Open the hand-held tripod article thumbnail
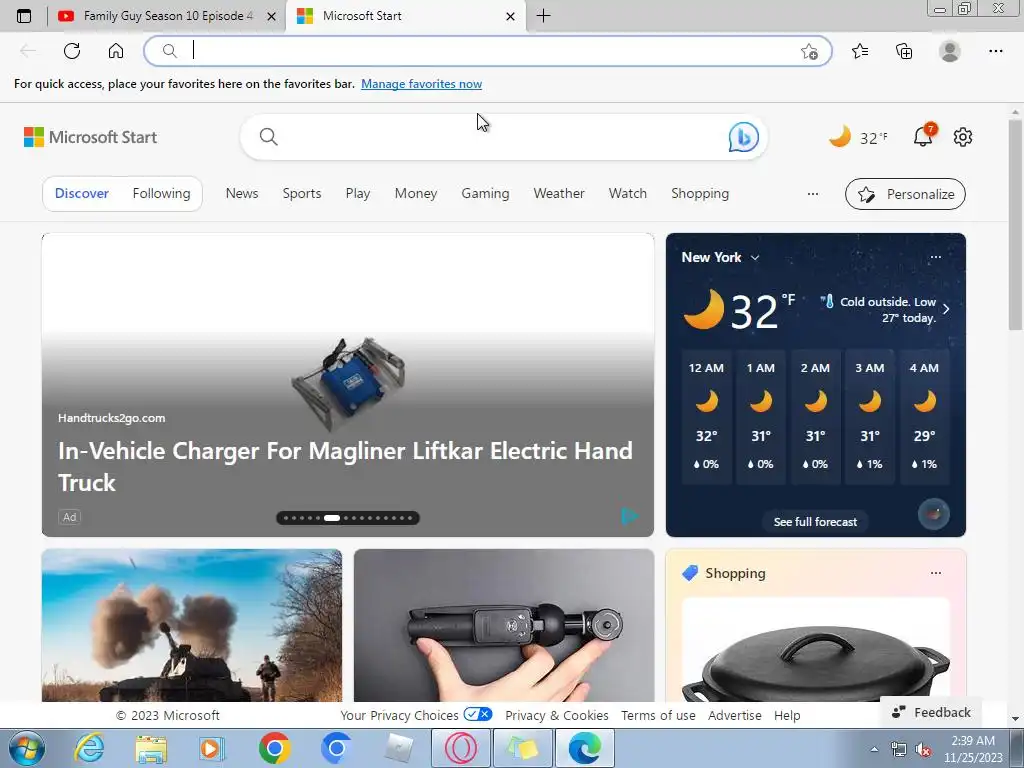Image resolution: width=1024 pixels, height=768 pixels. click(x=504, y=625)
